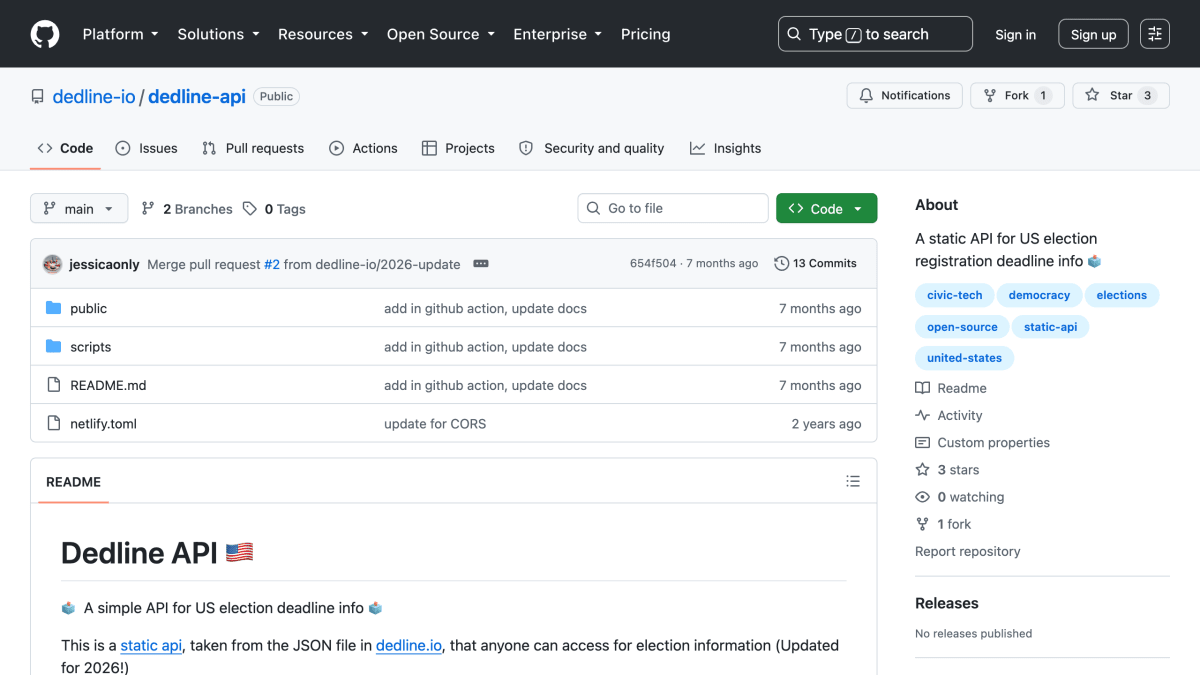The height and width of the screenshot is (675, 1200).
Task: Open the Custom properties sidebar link
Action: pos(982,442)
